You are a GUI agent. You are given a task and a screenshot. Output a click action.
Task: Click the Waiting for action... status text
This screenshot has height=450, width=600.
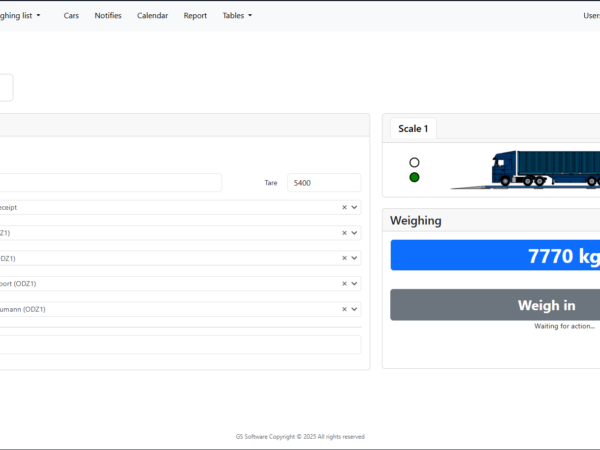564,326
